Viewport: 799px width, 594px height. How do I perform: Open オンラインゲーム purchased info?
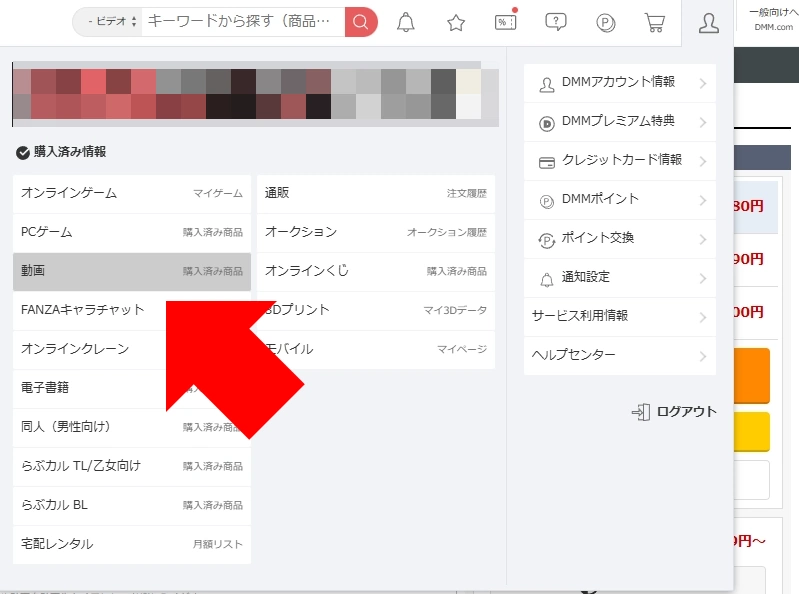pos(132,194)
